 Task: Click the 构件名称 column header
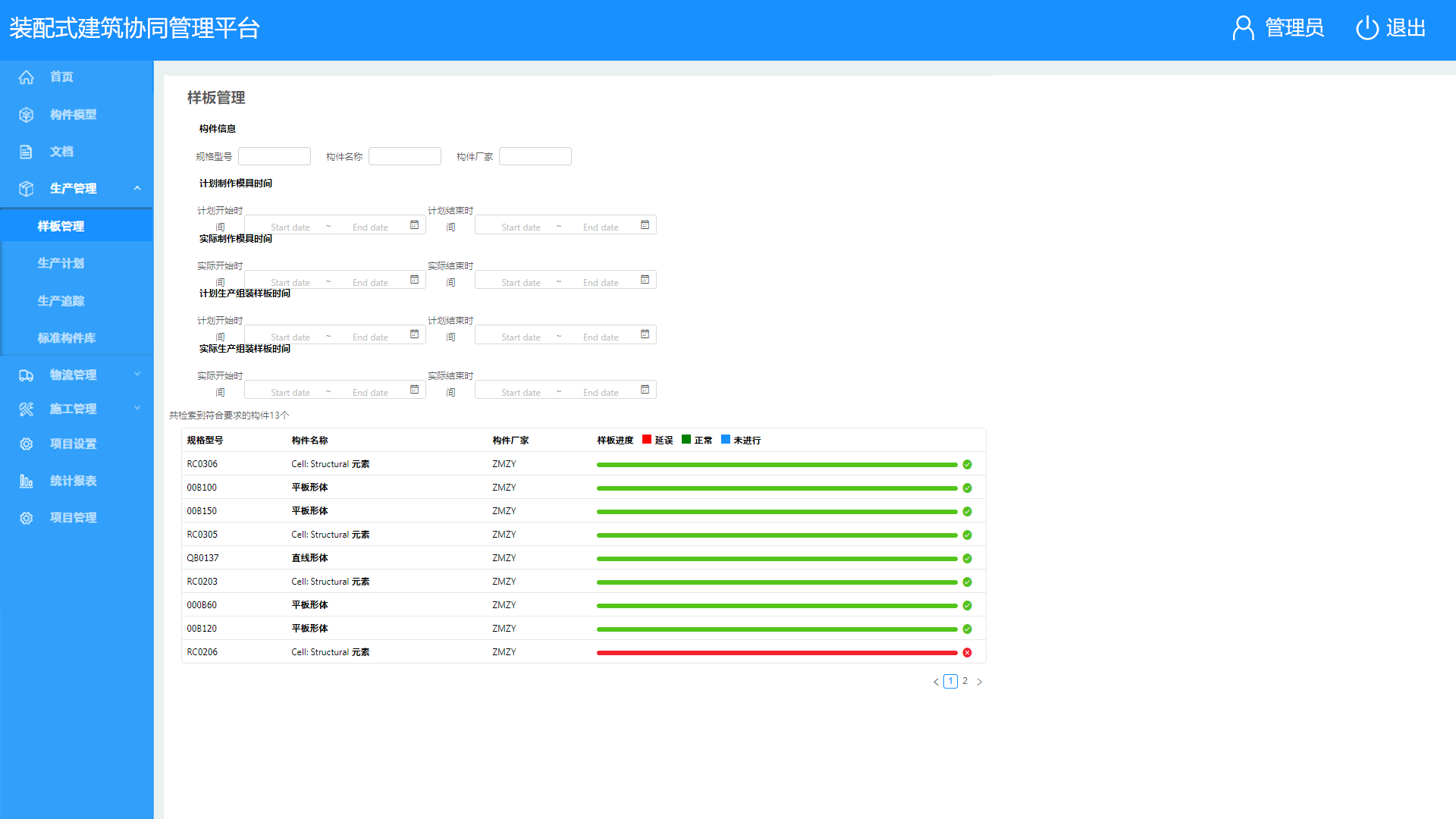[309, 441]
